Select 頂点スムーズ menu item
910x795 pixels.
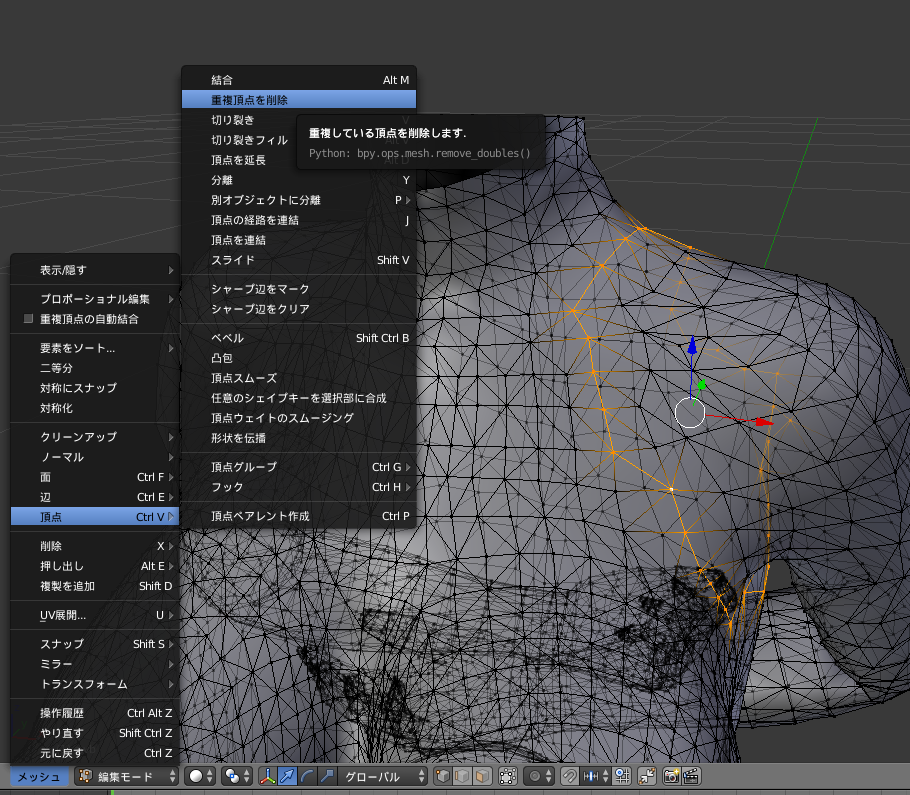[x=299, y=378]
